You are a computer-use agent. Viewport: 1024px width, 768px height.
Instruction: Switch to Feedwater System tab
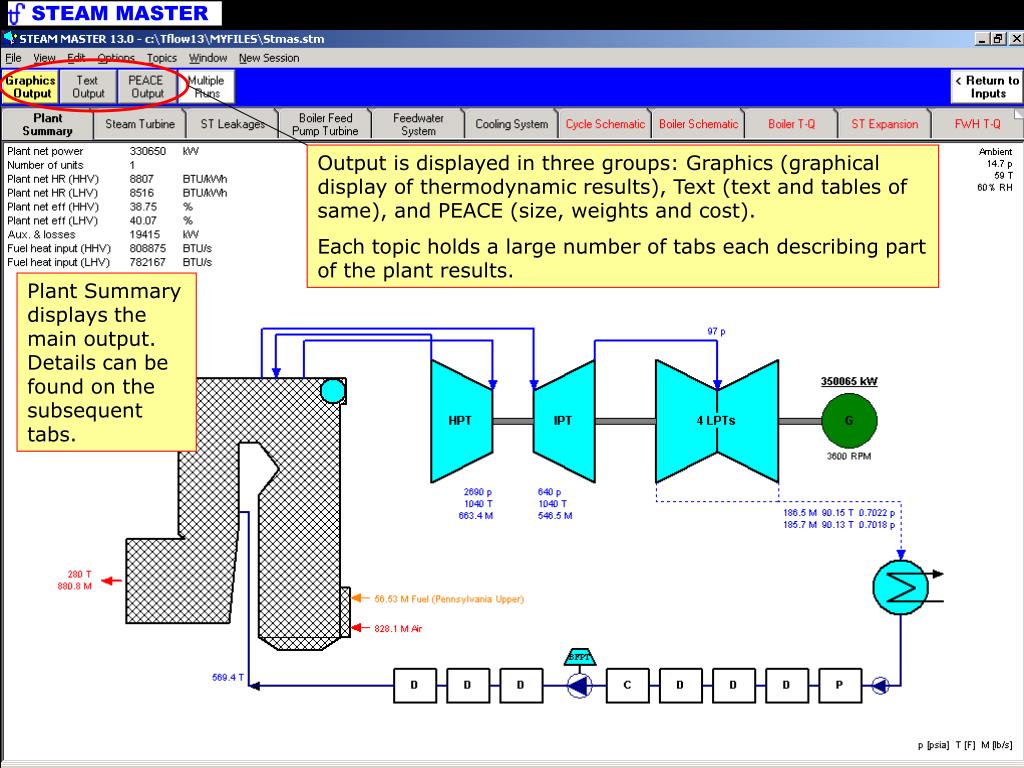[x=418, y=123]
